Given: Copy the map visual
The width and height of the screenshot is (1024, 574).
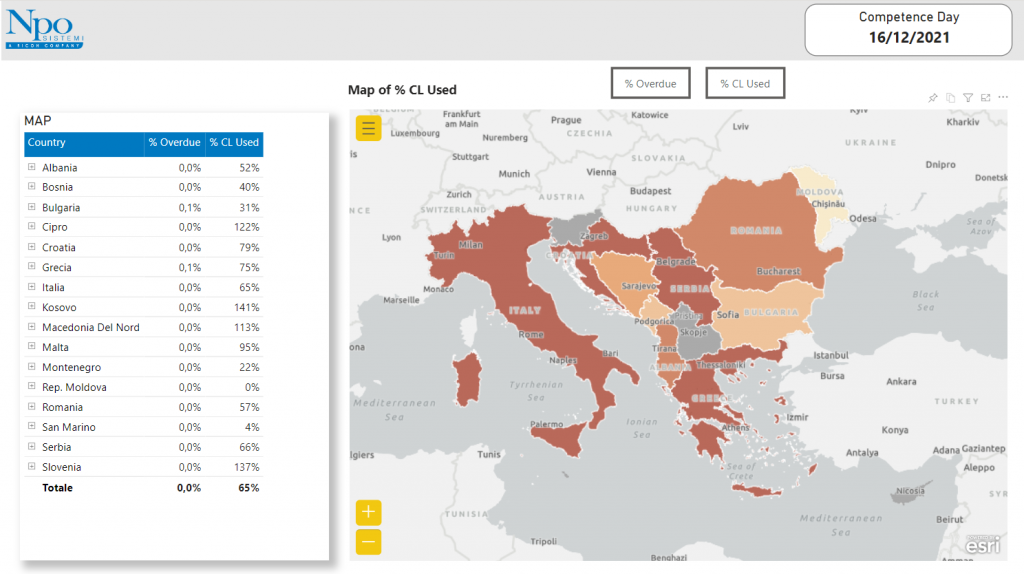Looking at the screenshot, I should click(951, 98).
